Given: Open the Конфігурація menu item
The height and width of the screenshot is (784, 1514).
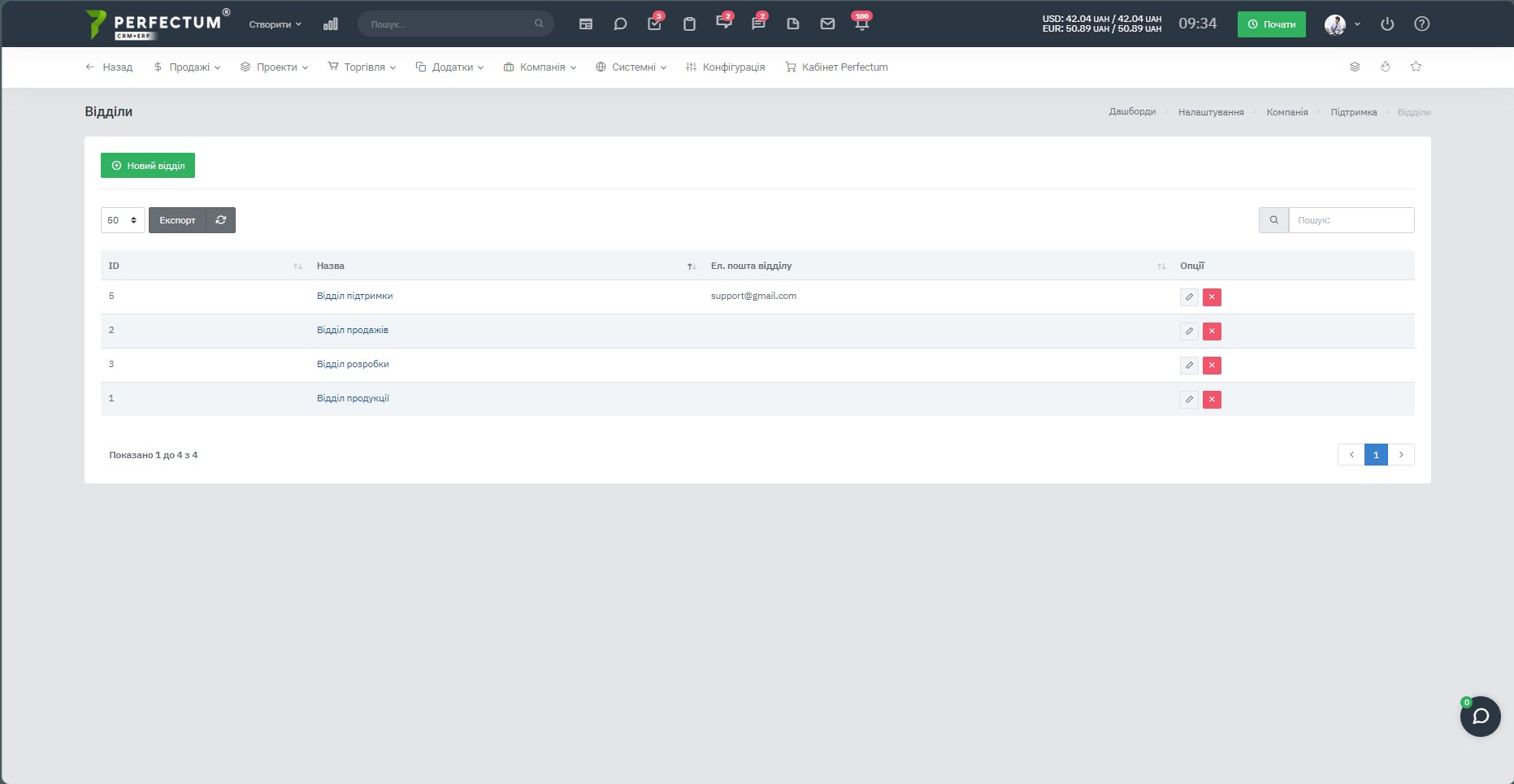Looking at the screenshot, I should click(725, 67).
